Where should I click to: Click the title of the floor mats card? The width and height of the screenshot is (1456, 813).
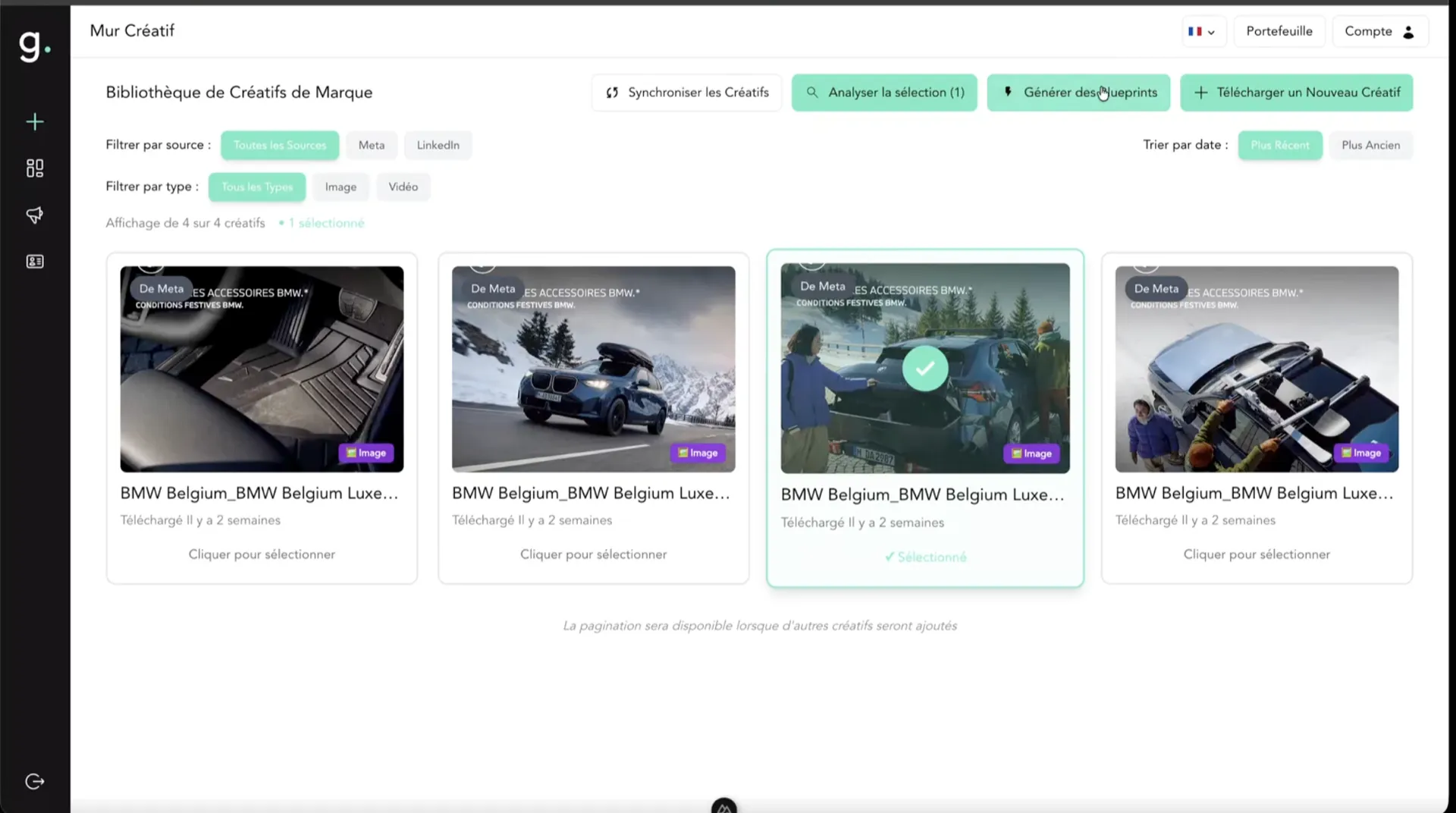pyautogui.click(x=259, y=493)
